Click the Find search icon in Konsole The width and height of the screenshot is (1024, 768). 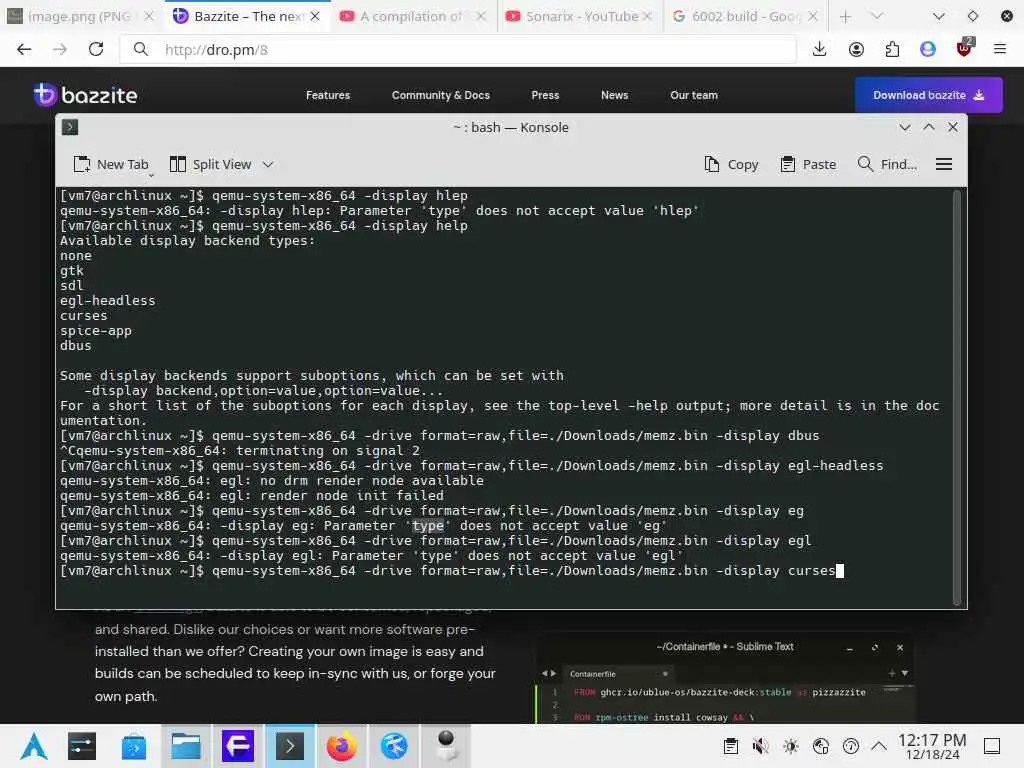tap(865, 164)
